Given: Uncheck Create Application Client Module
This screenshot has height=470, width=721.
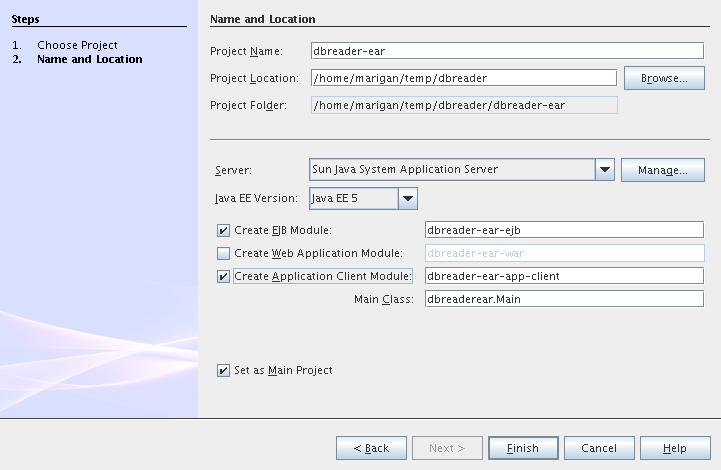Looking at the screenshot, I should click(223, 276).
